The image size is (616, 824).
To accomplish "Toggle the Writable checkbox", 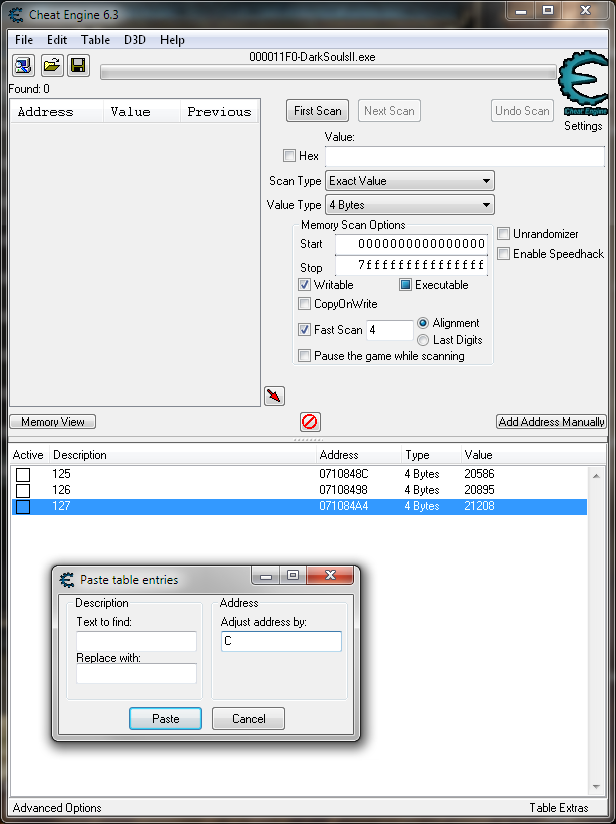I will pyautogui.click(x=304, y=285).
